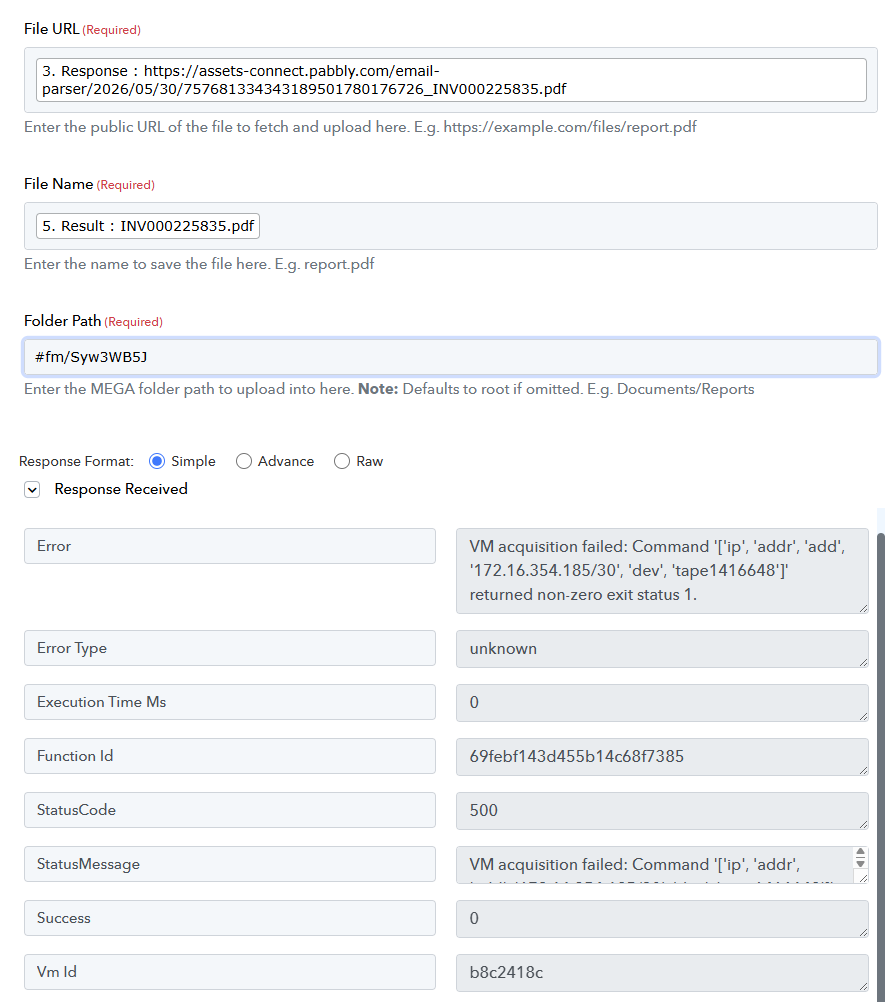Screen dimensions: 894x1002
Task: Click the Error message value box
Action: pos(662,571)
